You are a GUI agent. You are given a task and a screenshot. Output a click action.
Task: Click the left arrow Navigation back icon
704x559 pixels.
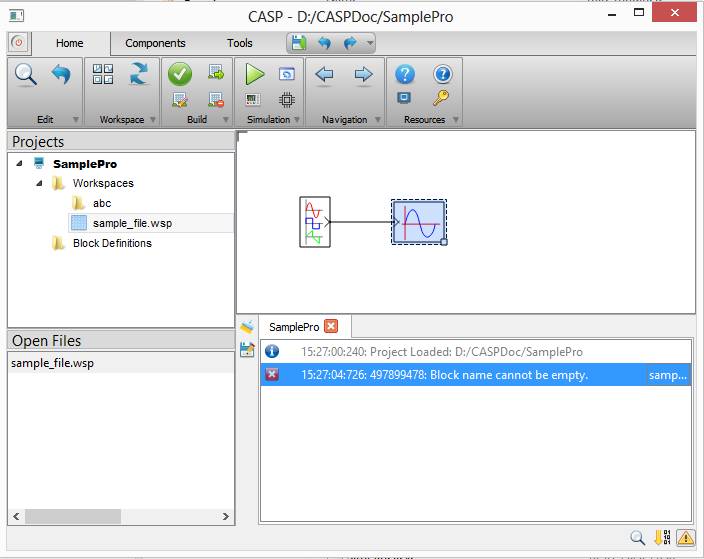point(324,74)
